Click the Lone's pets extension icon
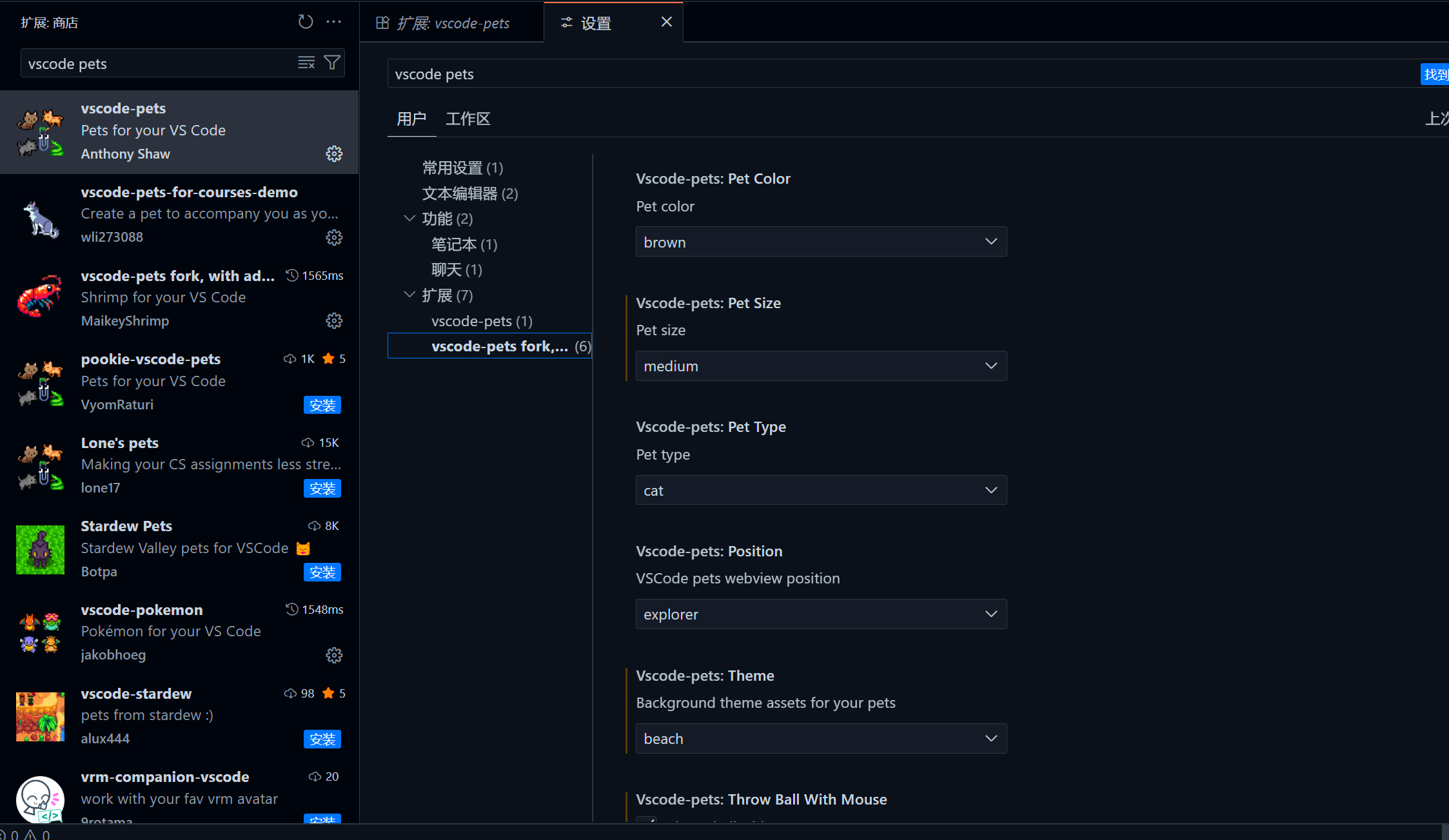1449x840 pixels. click(x=40, y=466)
